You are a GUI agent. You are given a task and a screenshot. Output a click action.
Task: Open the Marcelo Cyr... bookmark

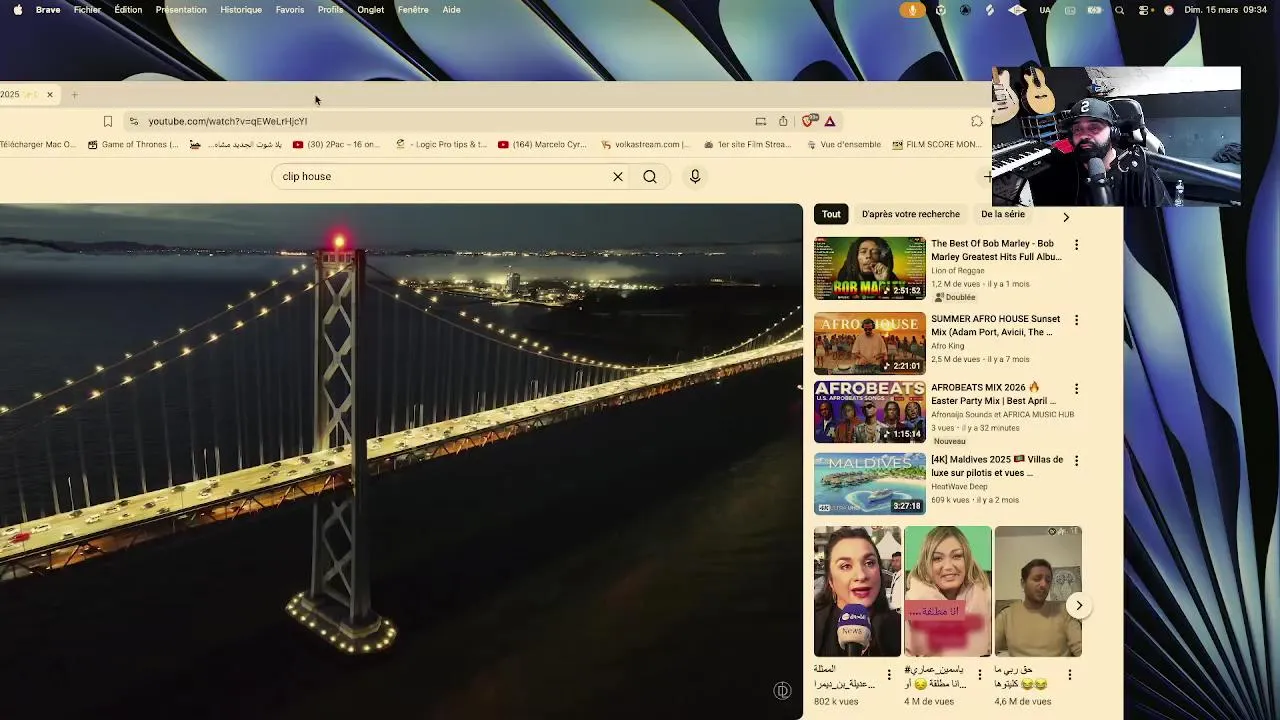542,144
